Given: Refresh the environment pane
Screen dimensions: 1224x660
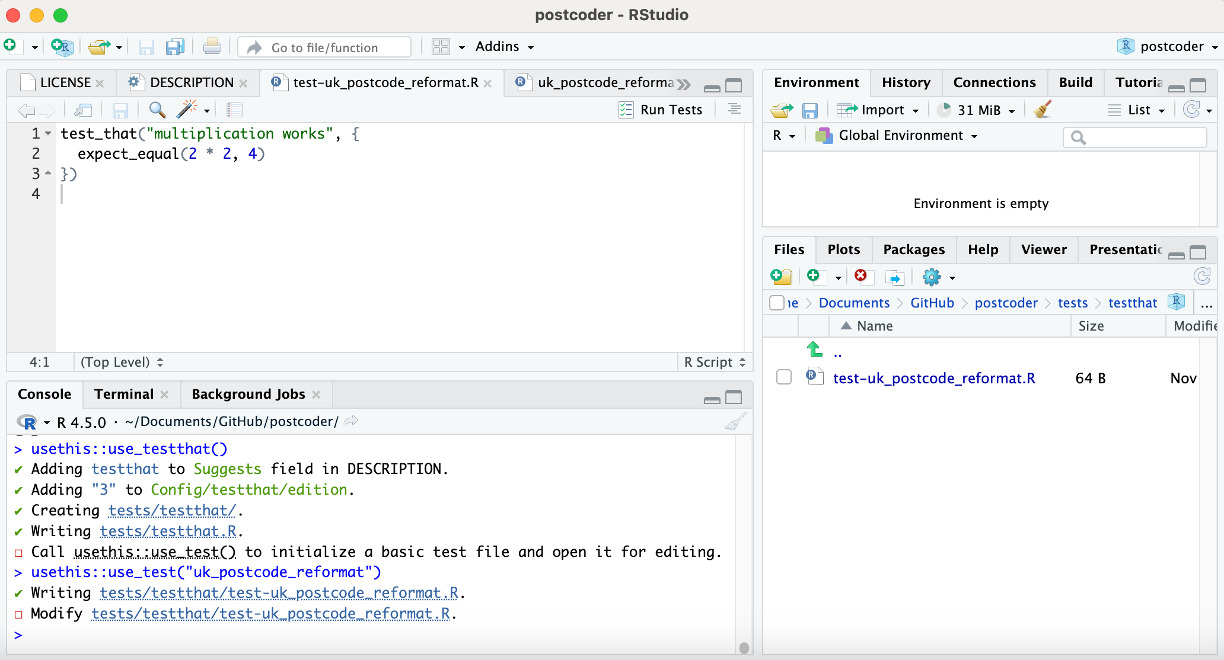Looking at the screenshot, I should tap(1192, 110).
